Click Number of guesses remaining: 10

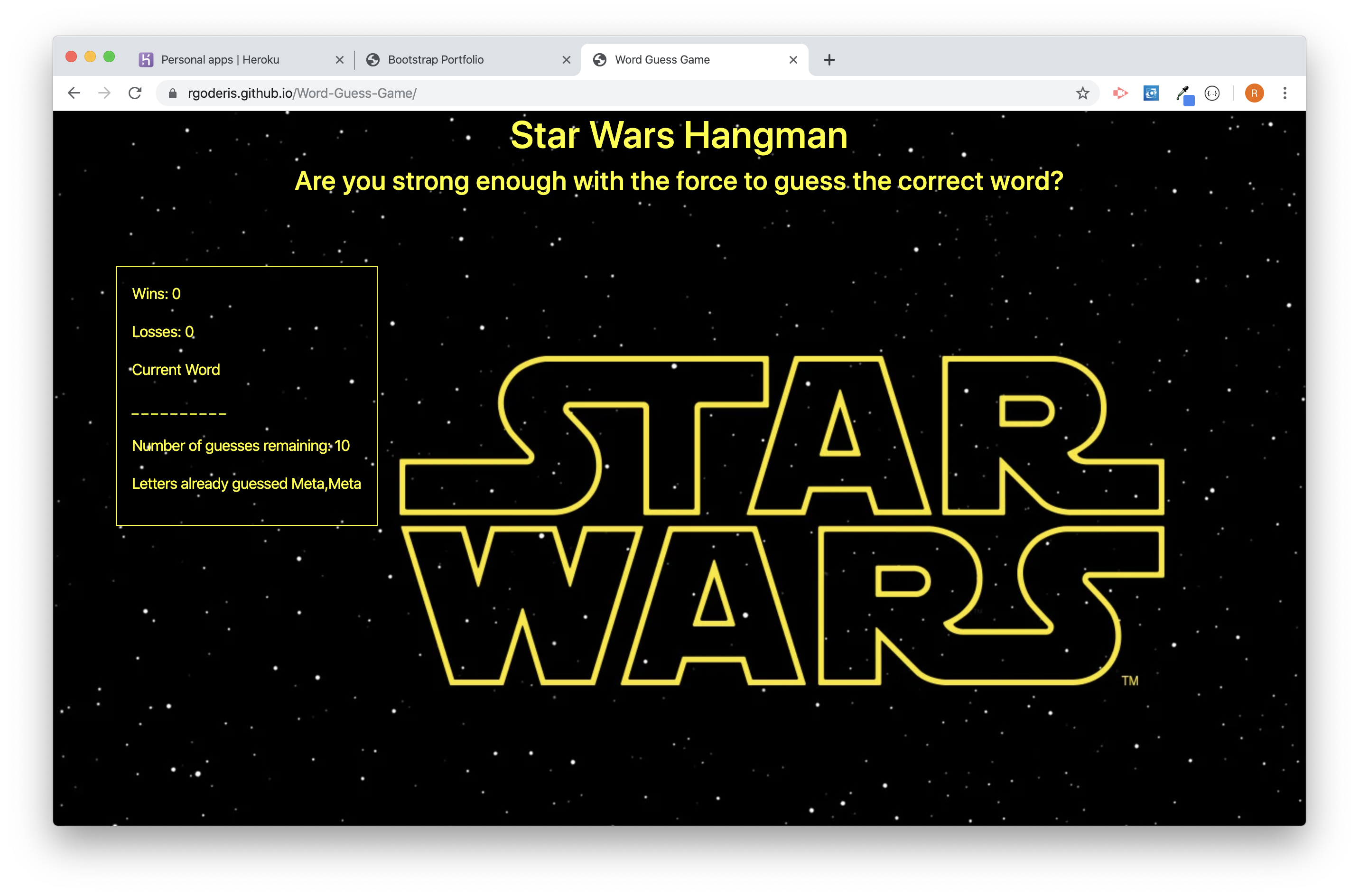click(241, 446)
